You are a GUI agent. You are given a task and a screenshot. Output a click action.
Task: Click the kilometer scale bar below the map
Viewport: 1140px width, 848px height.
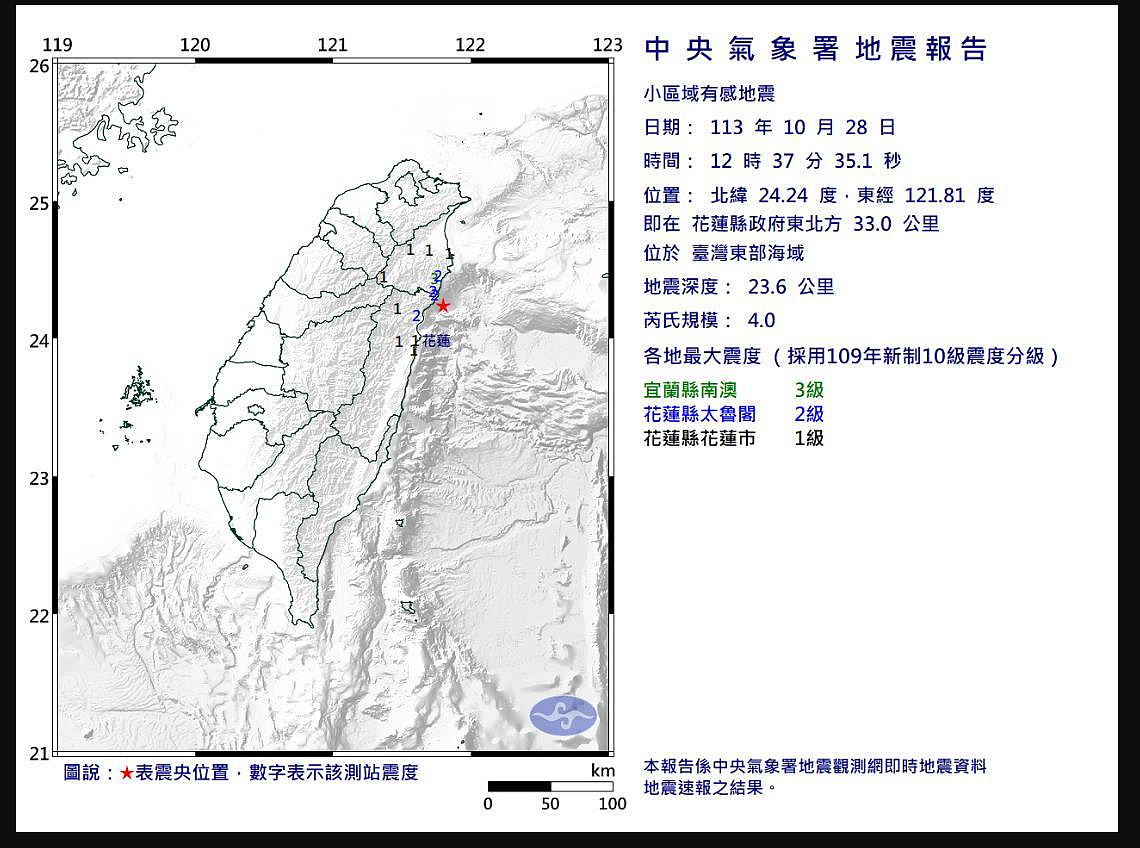tap(549, 786)
